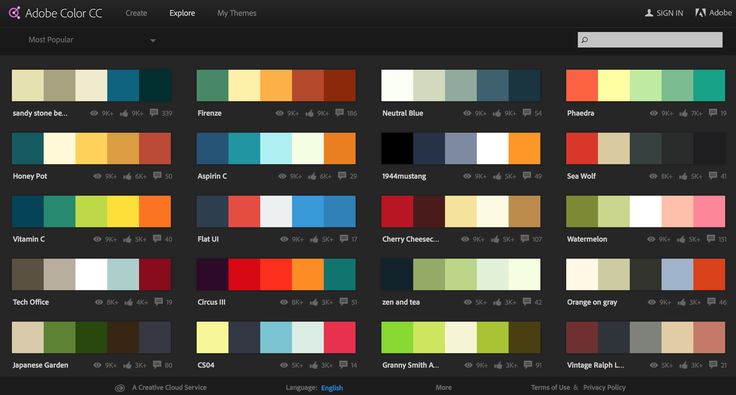Open the Aspirin C theme title

[212, 176]
